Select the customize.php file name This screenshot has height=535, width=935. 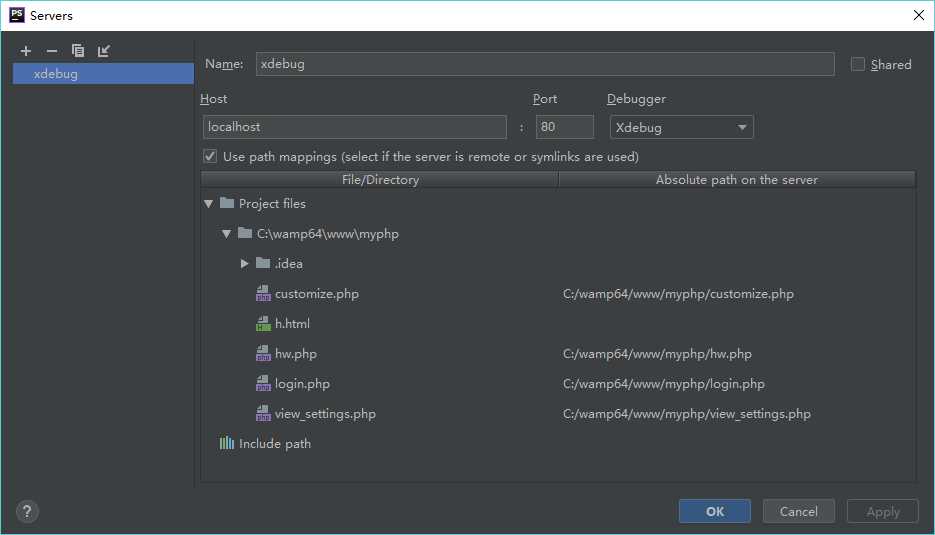coord(317,293)
